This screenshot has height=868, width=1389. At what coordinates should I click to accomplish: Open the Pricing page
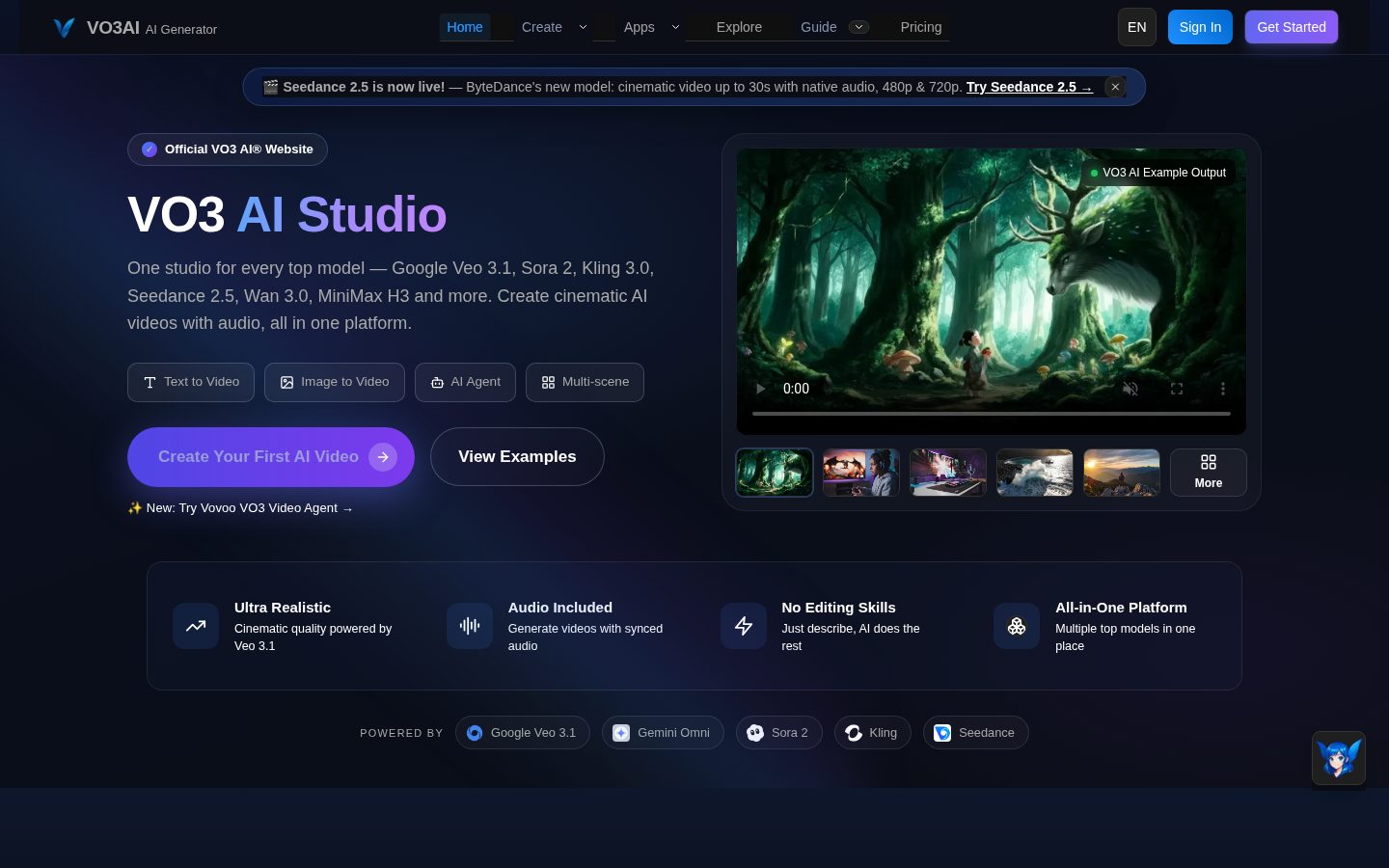(x=921, y=27)
